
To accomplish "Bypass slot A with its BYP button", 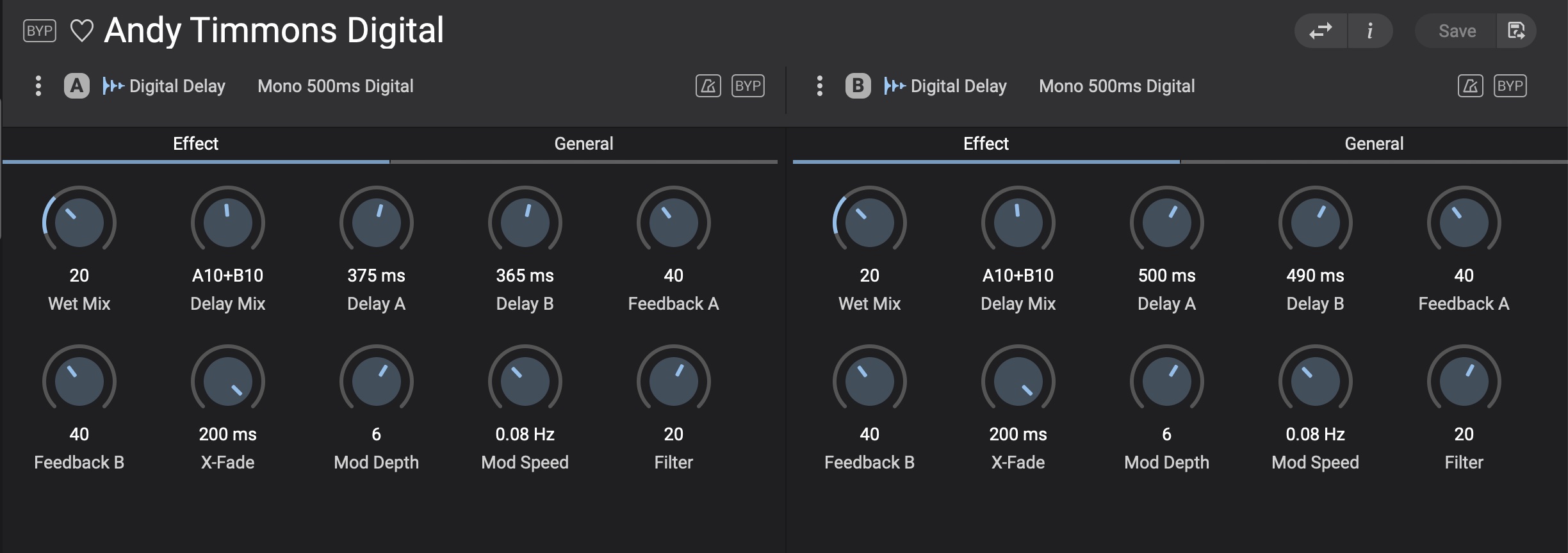I will 748,86.
